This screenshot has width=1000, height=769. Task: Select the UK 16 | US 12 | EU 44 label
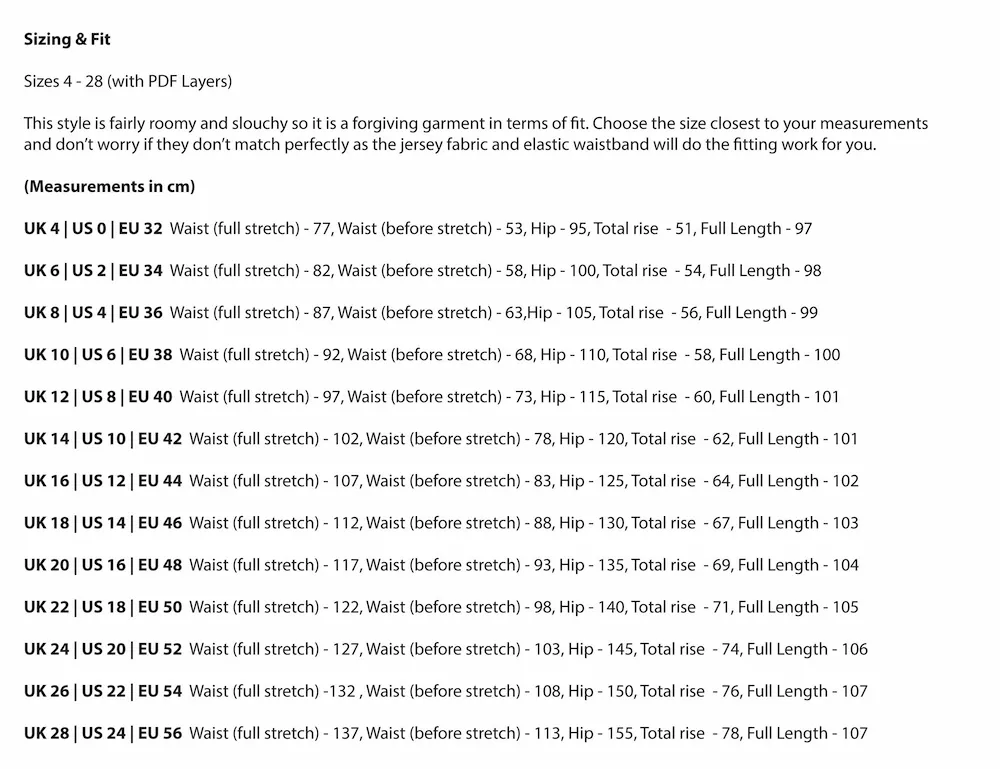click(103, 481)
